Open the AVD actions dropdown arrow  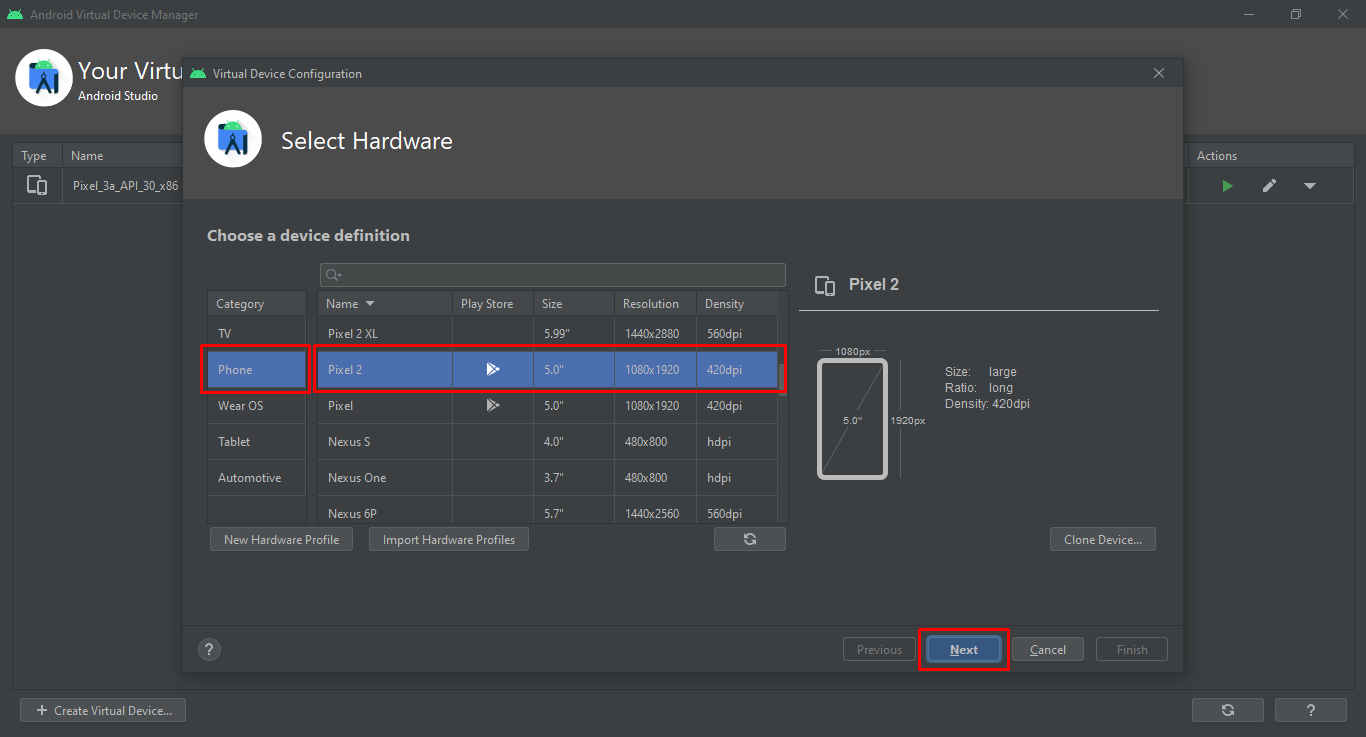1309,186
